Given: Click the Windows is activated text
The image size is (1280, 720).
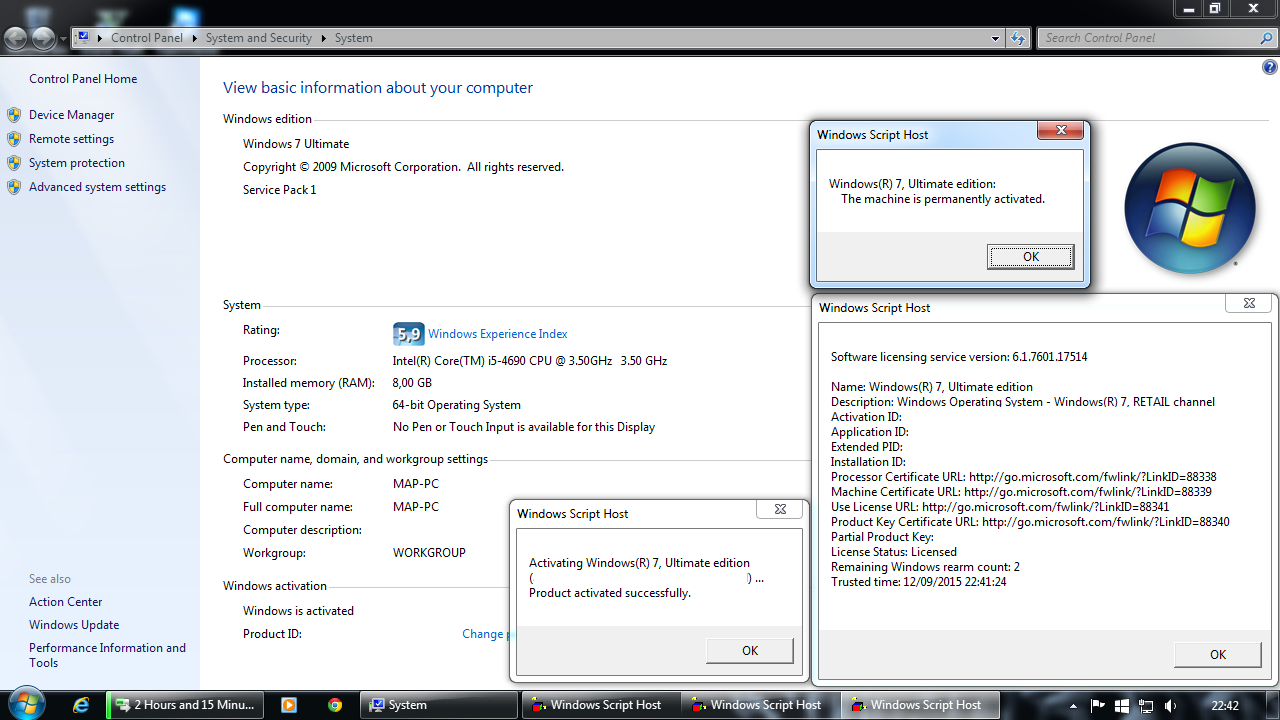Looking at the screenshot, I should click(298, 611).
